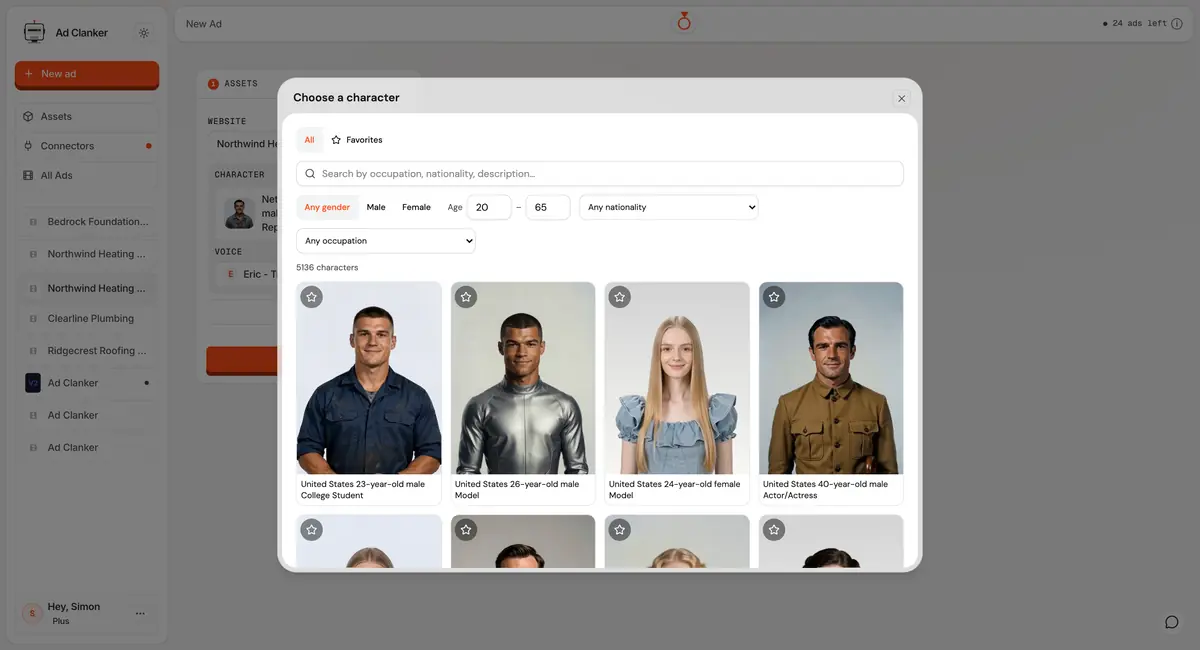This screenshot has width=1200, height=650.
Task: Expand the Any occupation dropdown
Action: (386, 241)
